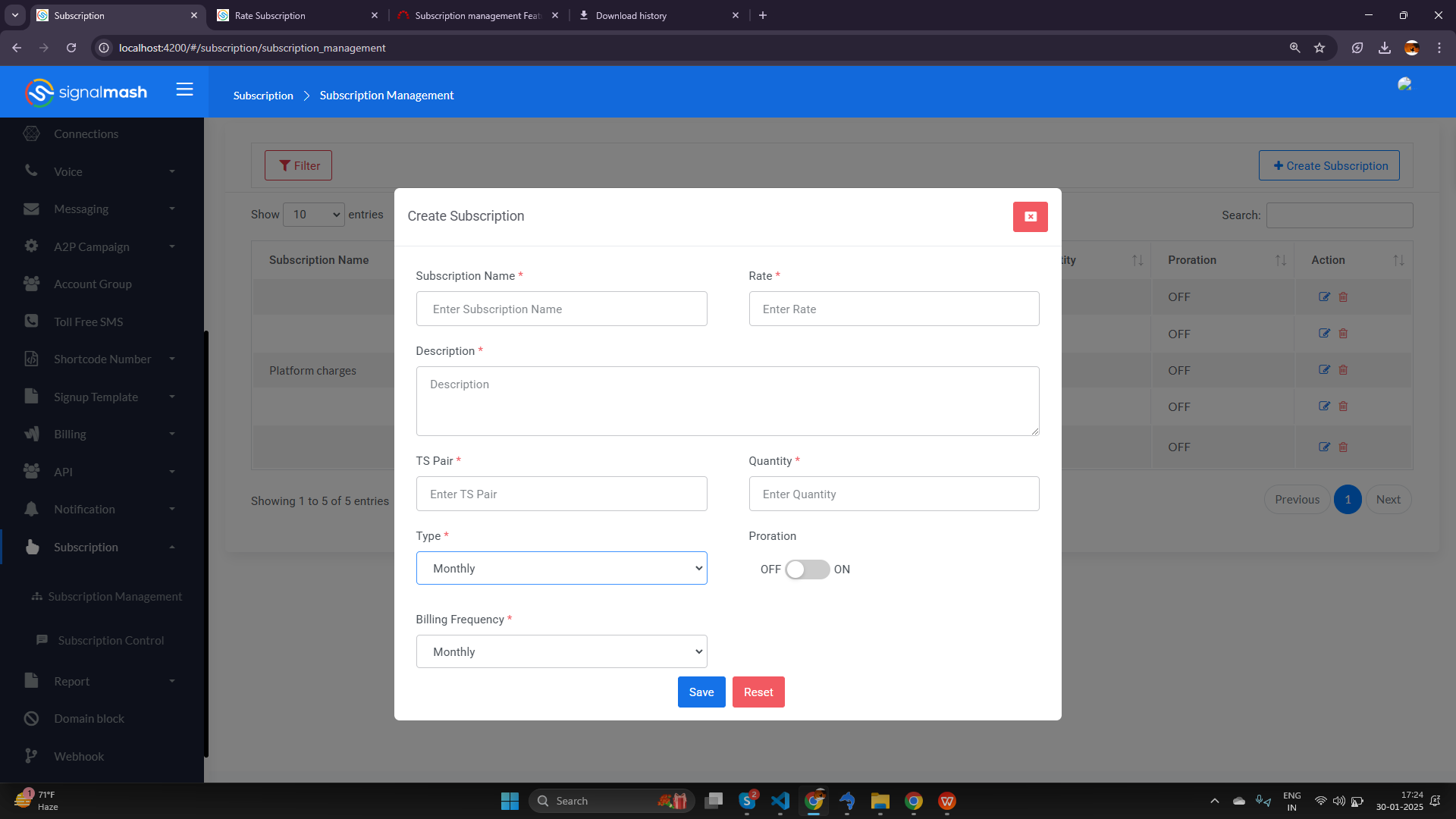Click the delete icon in second table row
Screen dimensions: 1456x819
coord(1343,333)
